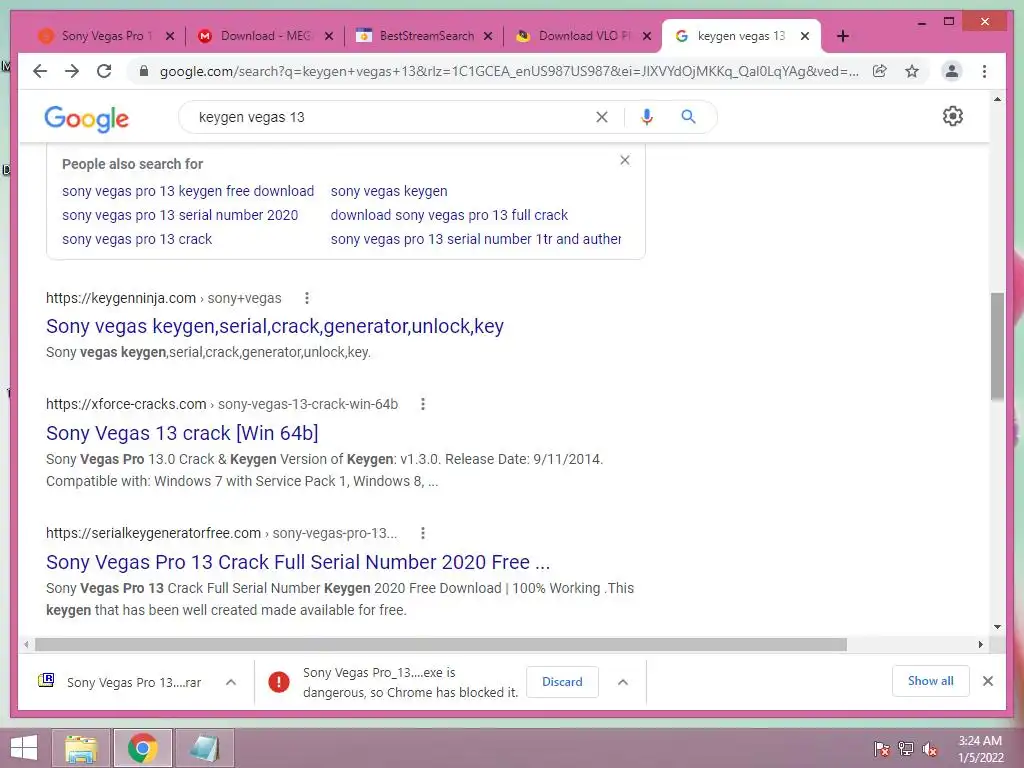Image resolution: width=1024 pixels, height=768 pixels.
Task: Close the downloads bar
Action: 987,681
